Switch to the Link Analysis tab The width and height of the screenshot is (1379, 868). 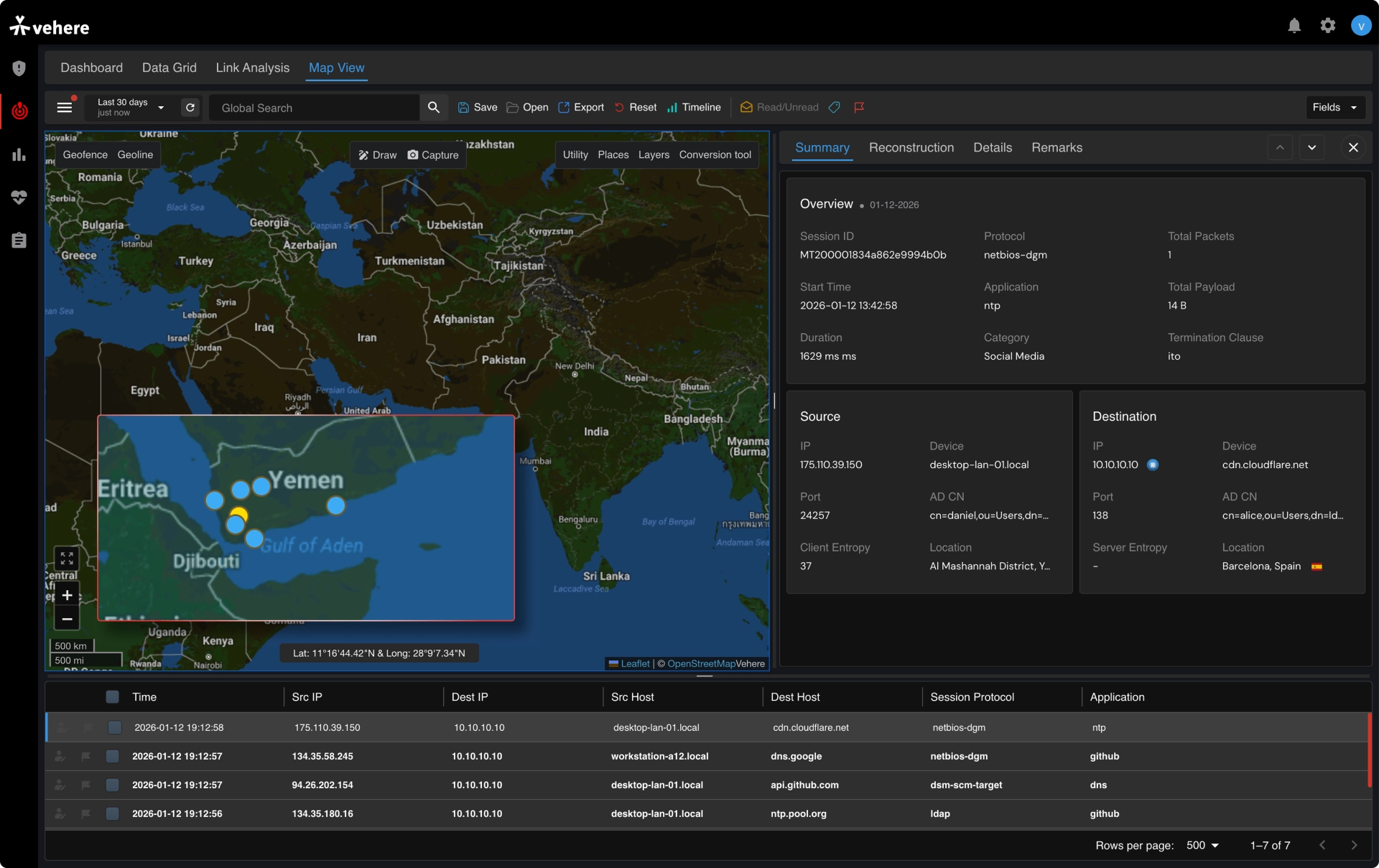(x=252, y=67)
